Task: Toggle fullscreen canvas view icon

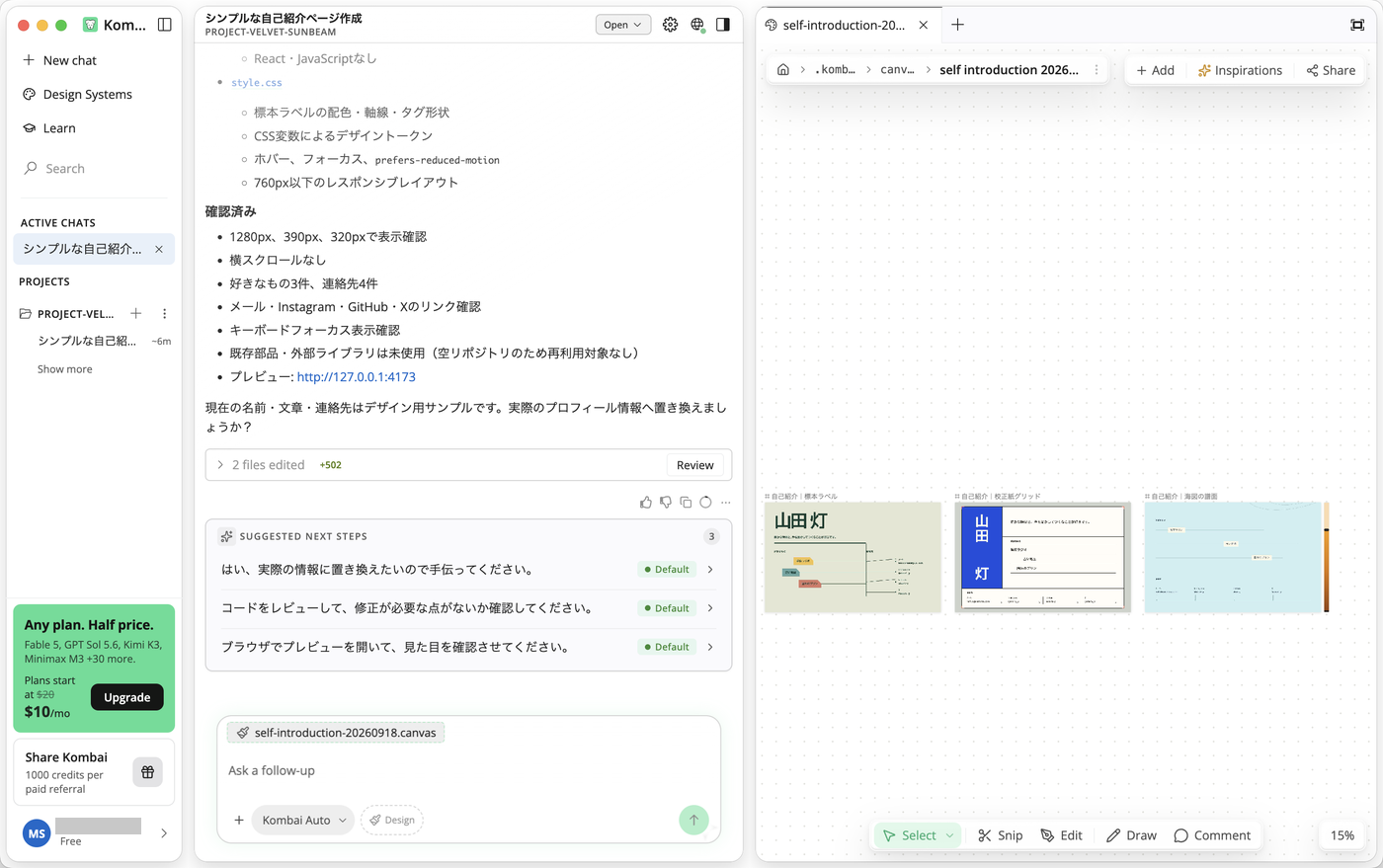Action: (x=1357, y=25)
